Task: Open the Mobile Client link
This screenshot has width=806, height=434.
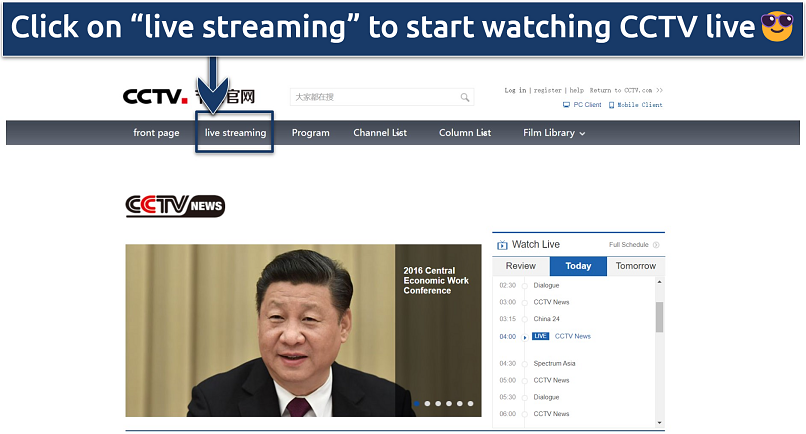Action: tap(640, 105)
